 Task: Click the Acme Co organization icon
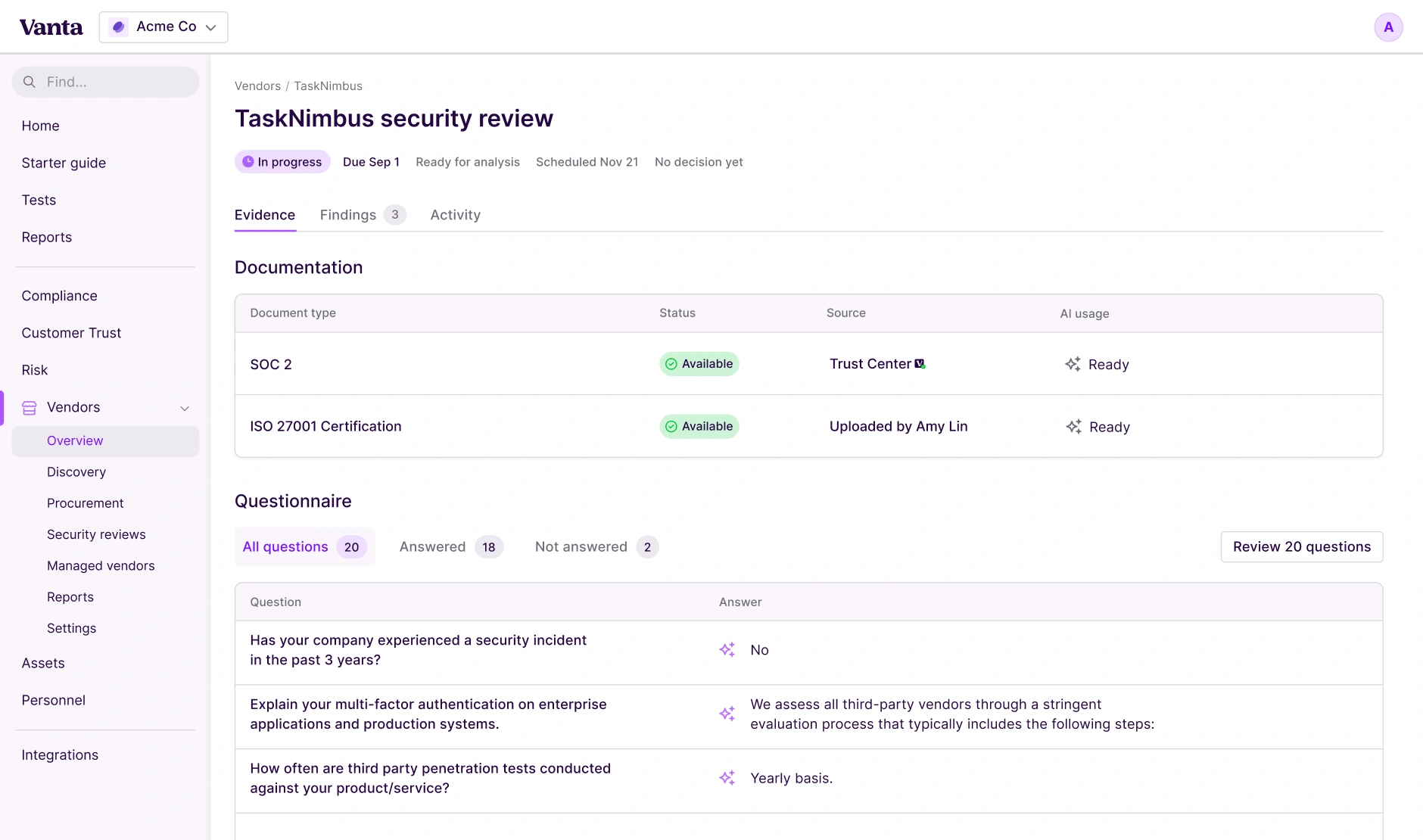(119, 27)
